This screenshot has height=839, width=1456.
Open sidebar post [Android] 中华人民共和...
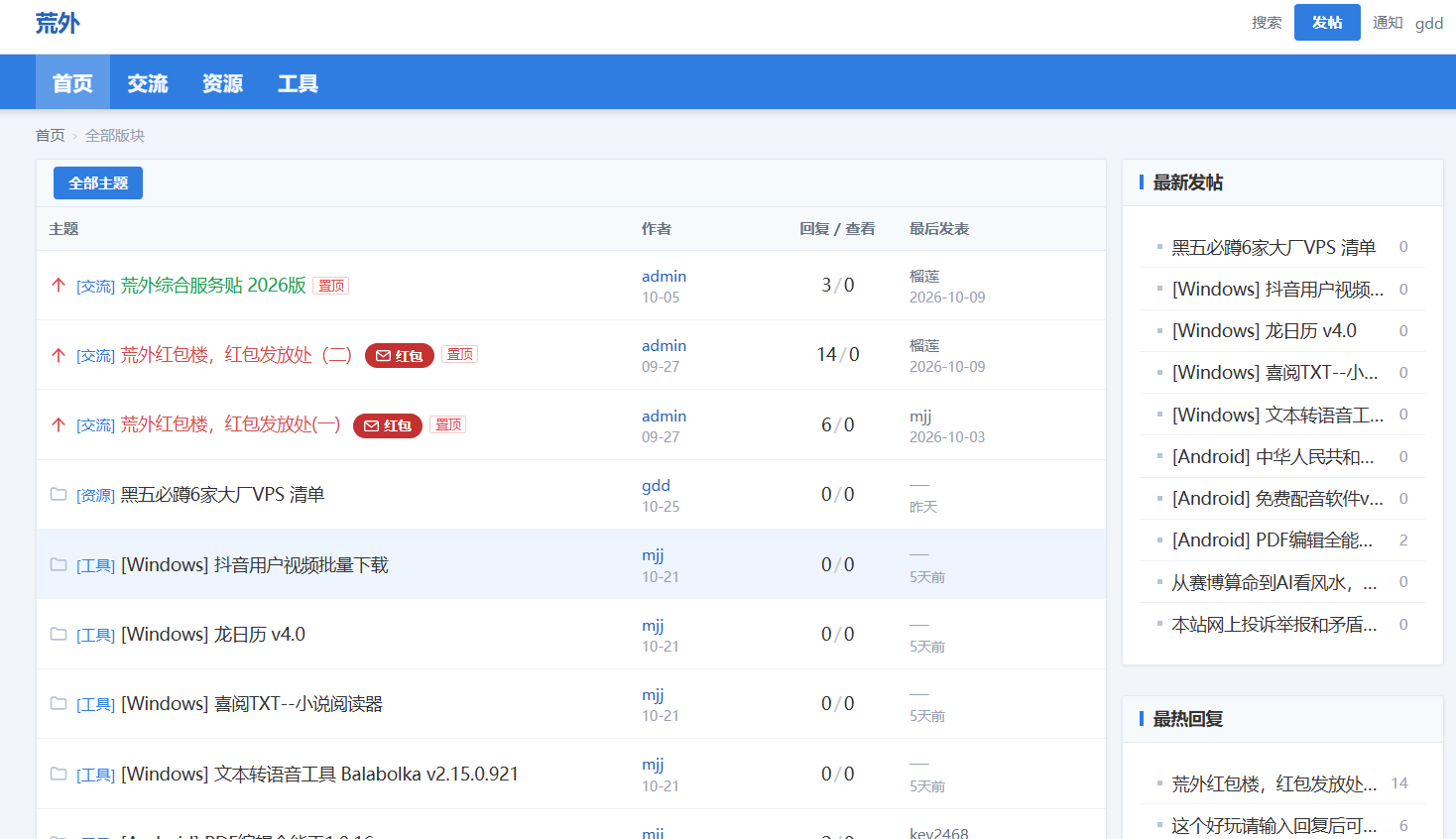[x=1274, y=456]
